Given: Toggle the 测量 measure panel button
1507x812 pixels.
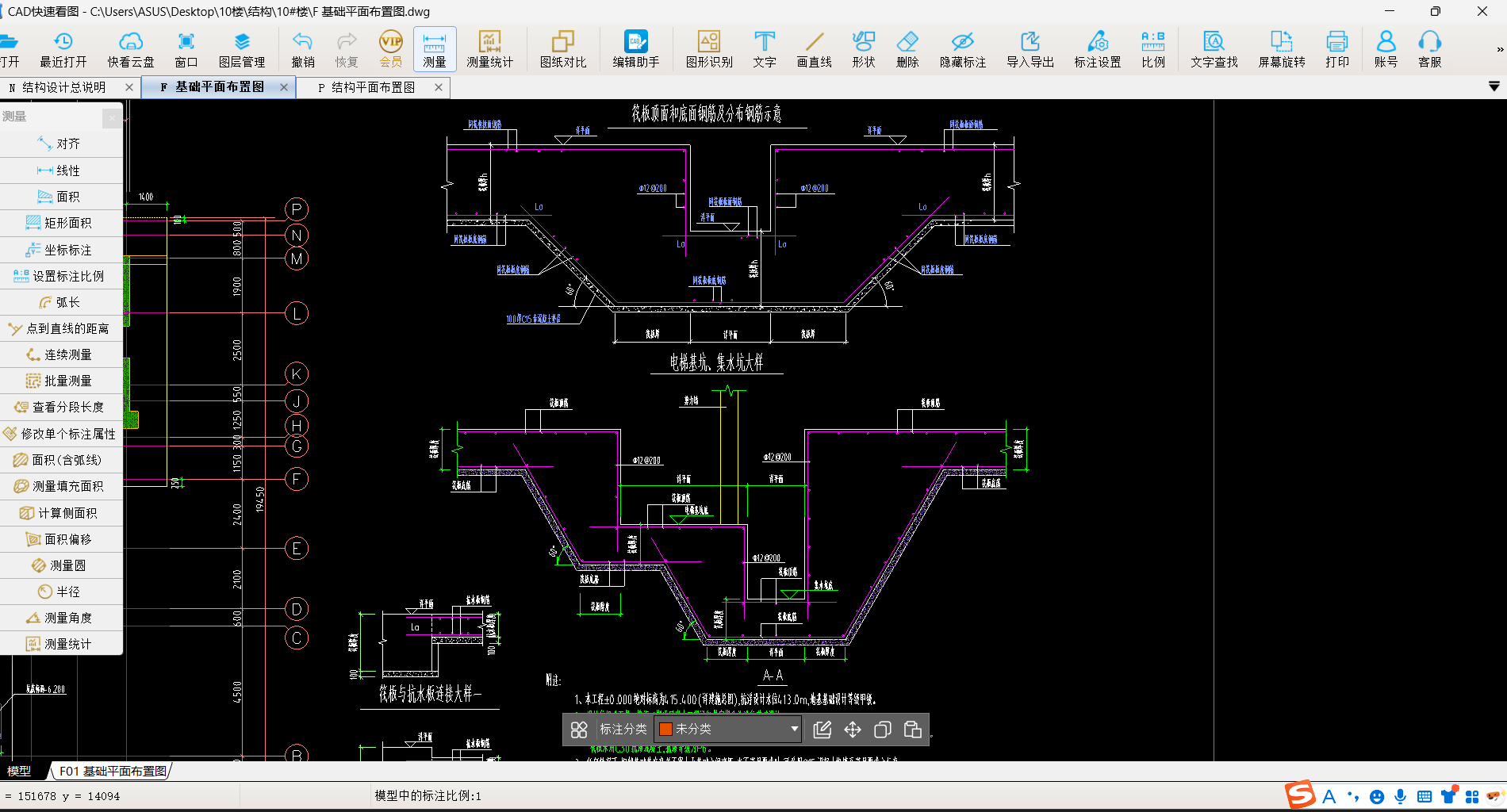Looking at the screenshot, I should [x=434, y=50].
